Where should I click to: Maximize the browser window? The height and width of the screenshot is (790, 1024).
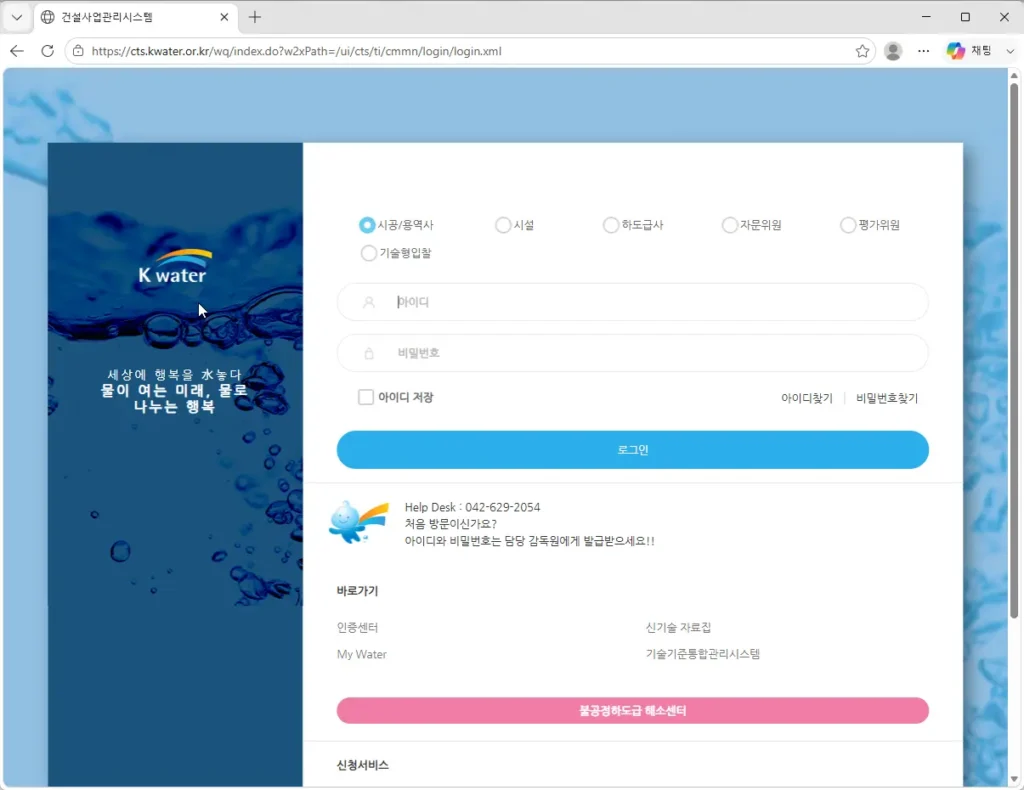[x=965, y=17]
